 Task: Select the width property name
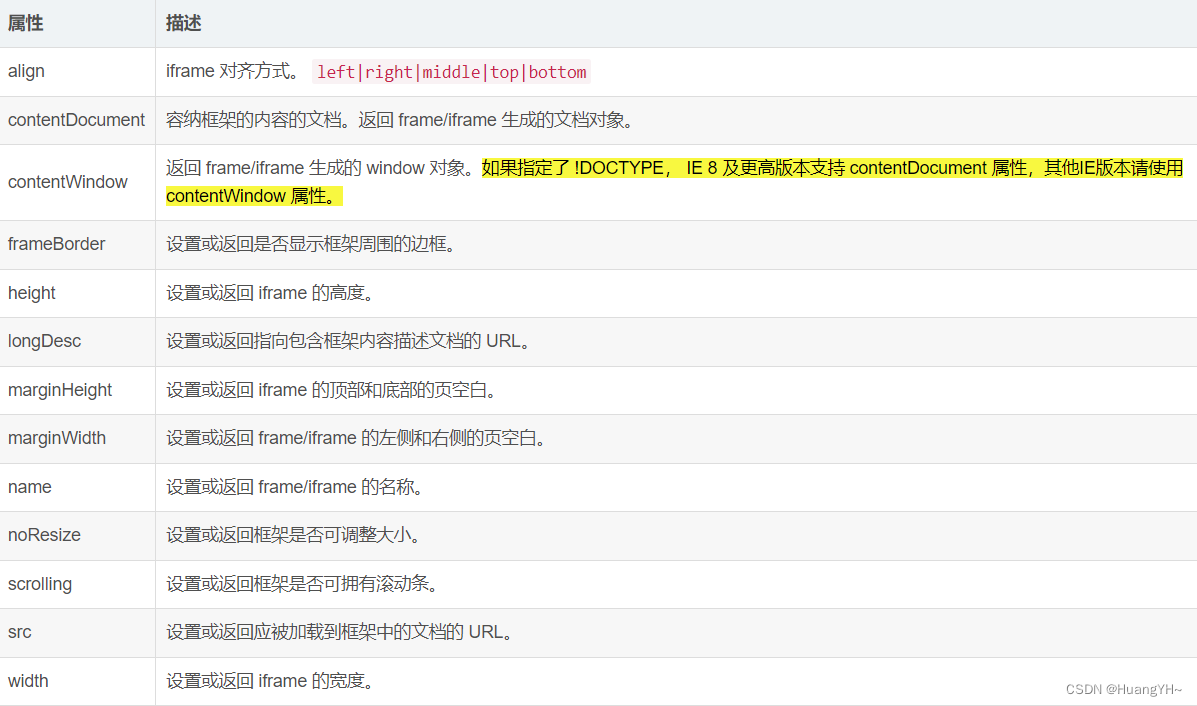pos(28,680)
